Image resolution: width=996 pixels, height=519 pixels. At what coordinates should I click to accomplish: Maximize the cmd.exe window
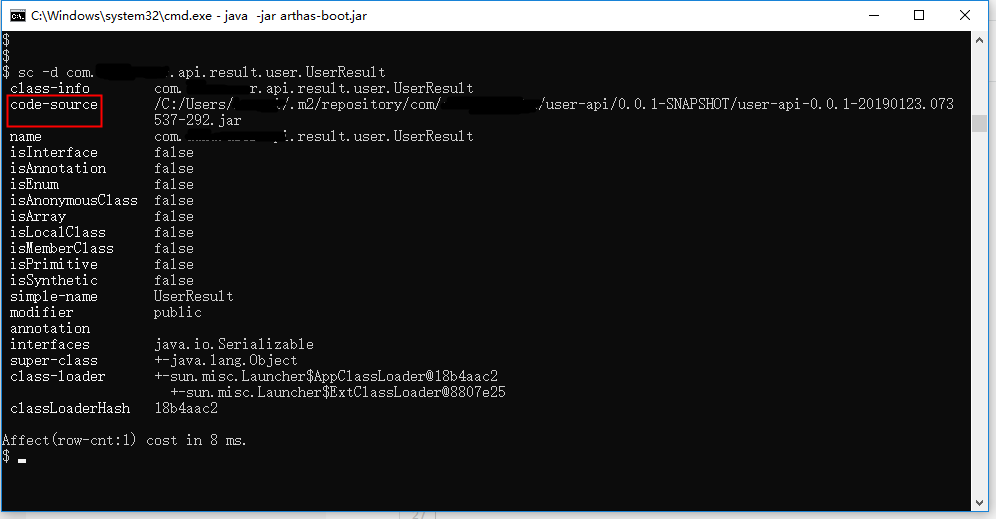[x=919, y=15]
